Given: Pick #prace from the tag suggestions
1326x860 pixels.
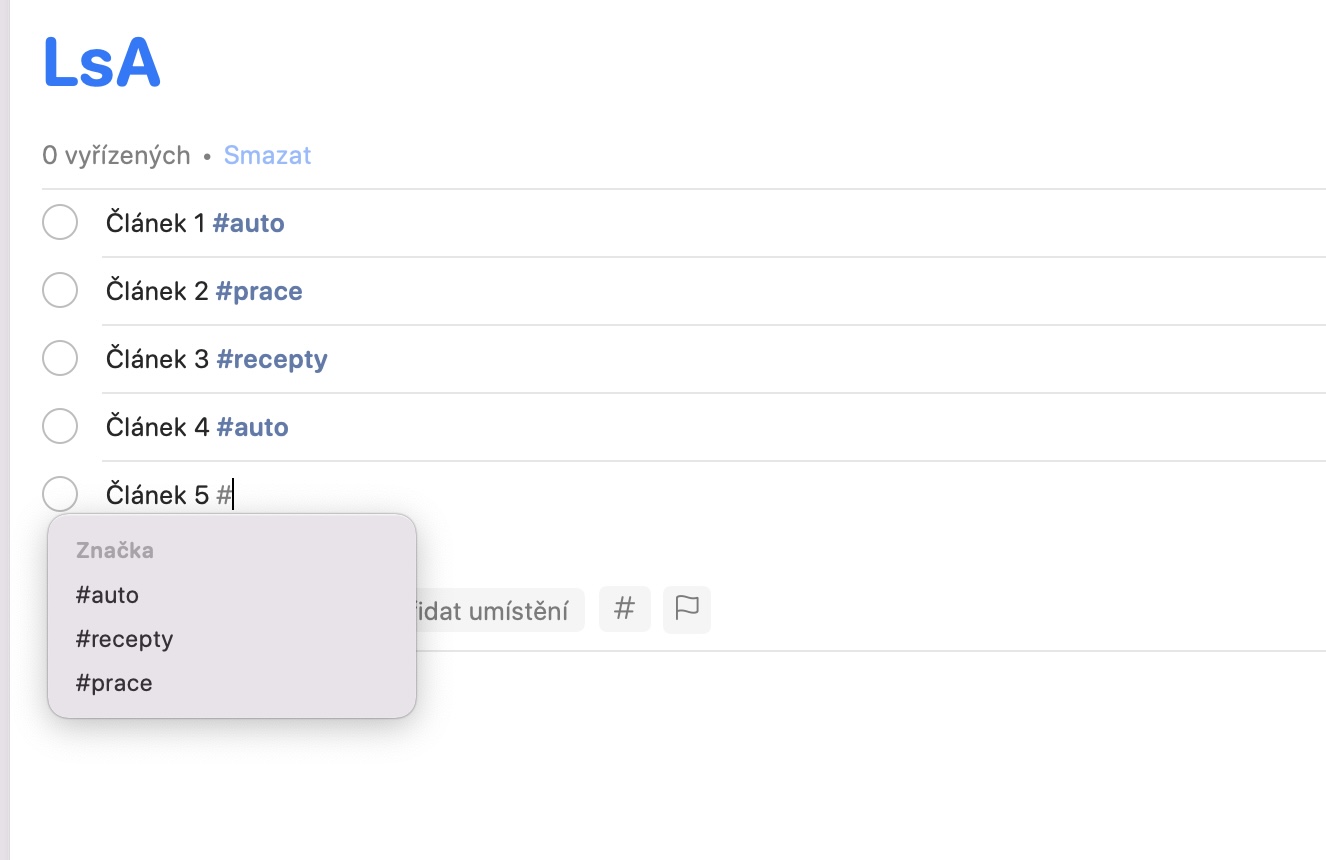Looking at the screenshot, I should 115,684.
